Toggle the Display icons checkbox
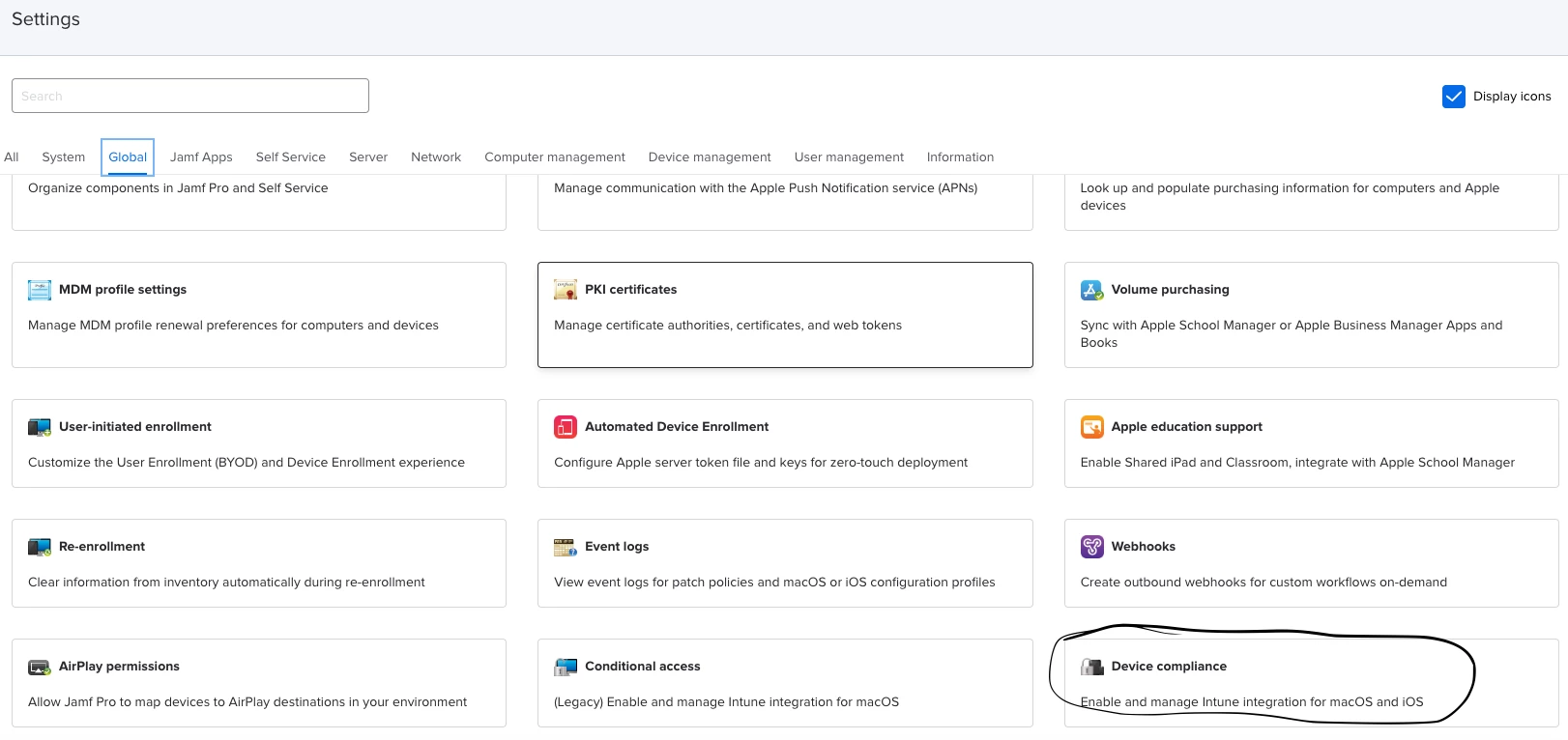This screenshot has height=740, width=1568. pyautogui.click(x=1454, y=97)
